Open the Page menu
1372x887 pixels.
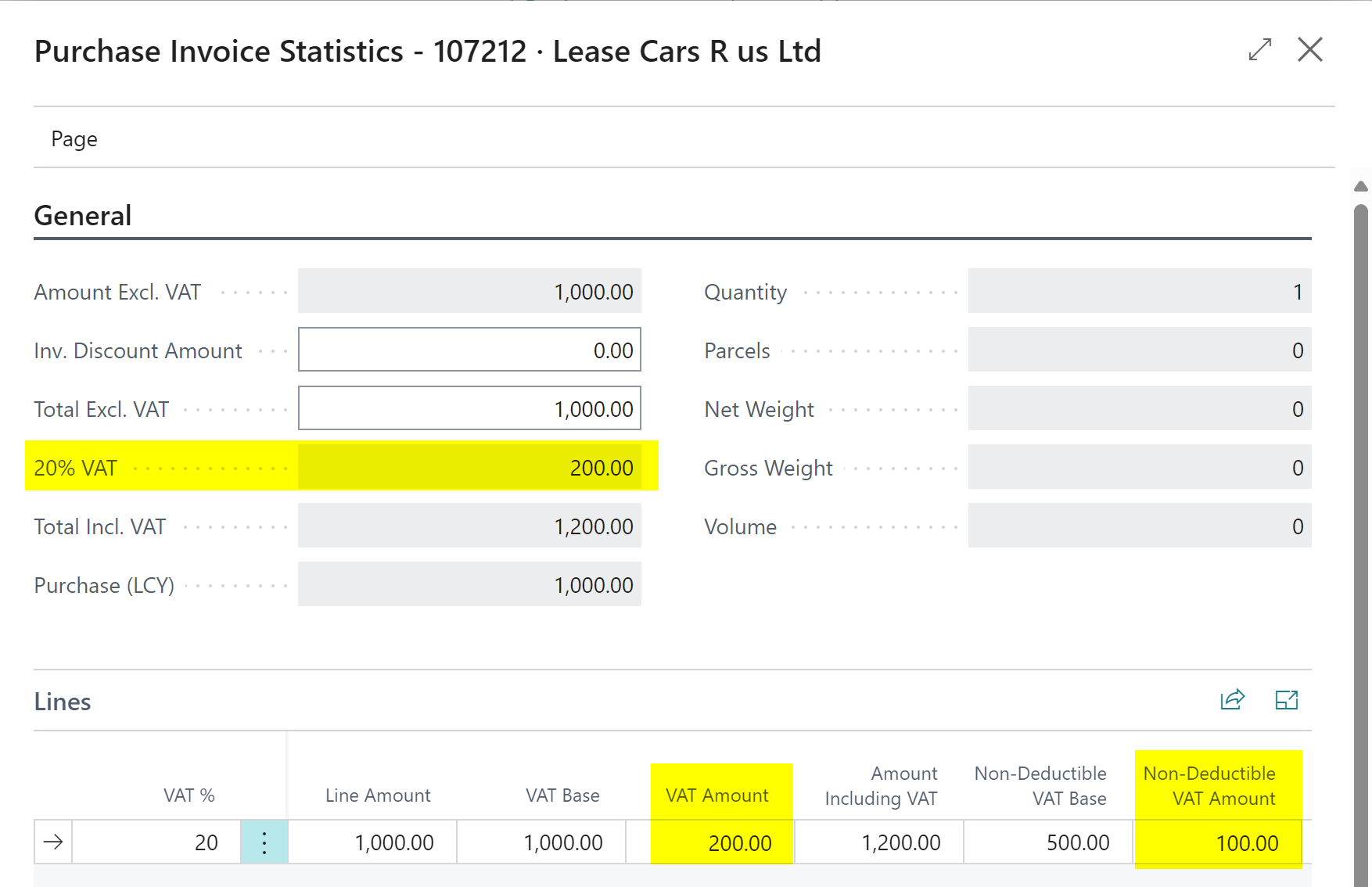point(74,139)
